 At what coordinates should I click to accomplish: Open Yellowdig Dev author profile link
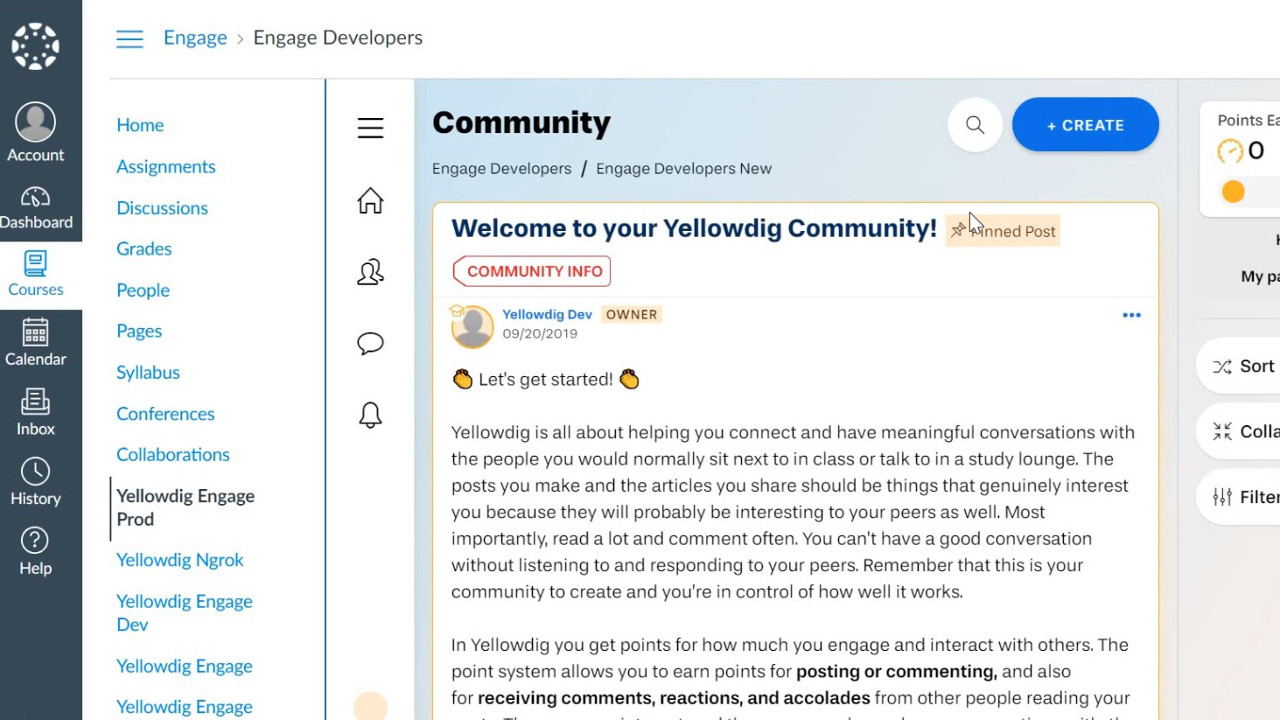pos(547,314)
